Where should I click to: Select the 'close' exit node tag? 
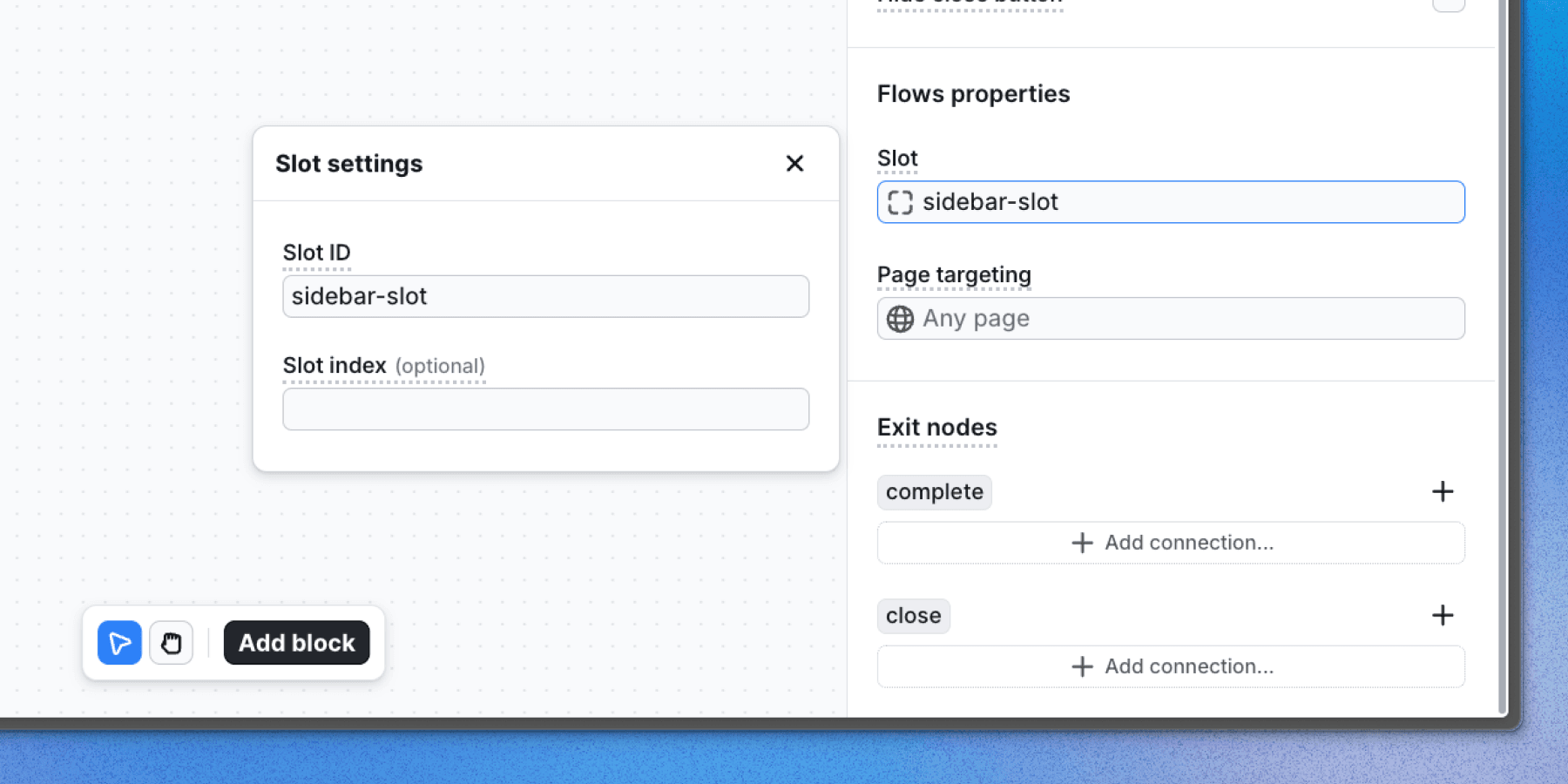click(x=913, y=616)
